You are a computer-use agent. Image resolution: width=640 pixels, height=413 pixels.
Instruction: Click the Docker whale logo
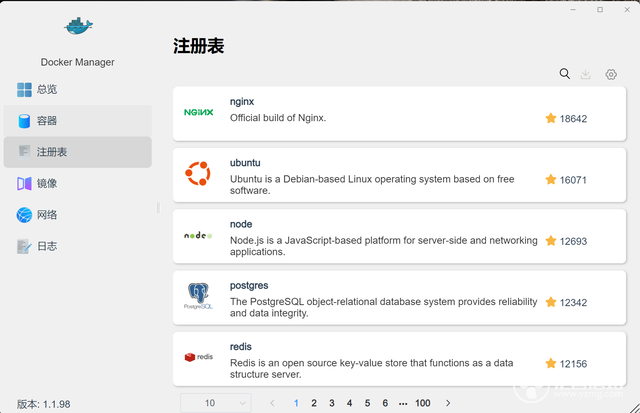pyautogui.click(x=78, y=26)
